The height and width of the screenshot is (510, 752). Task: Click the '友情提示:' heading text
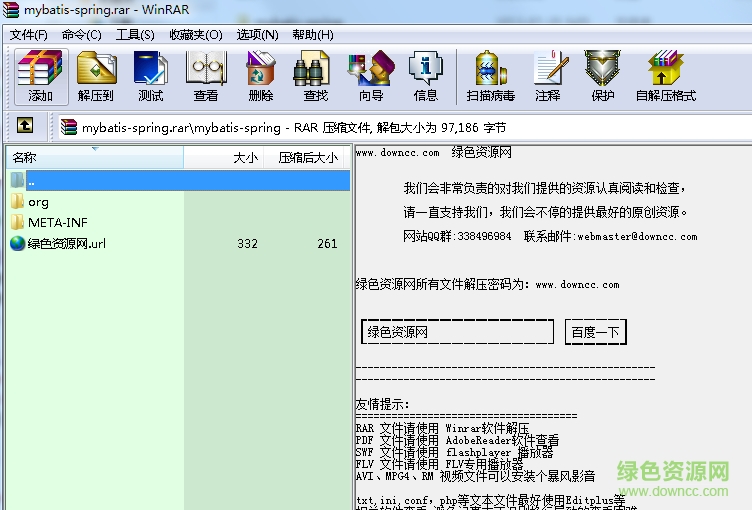[382, 404]
